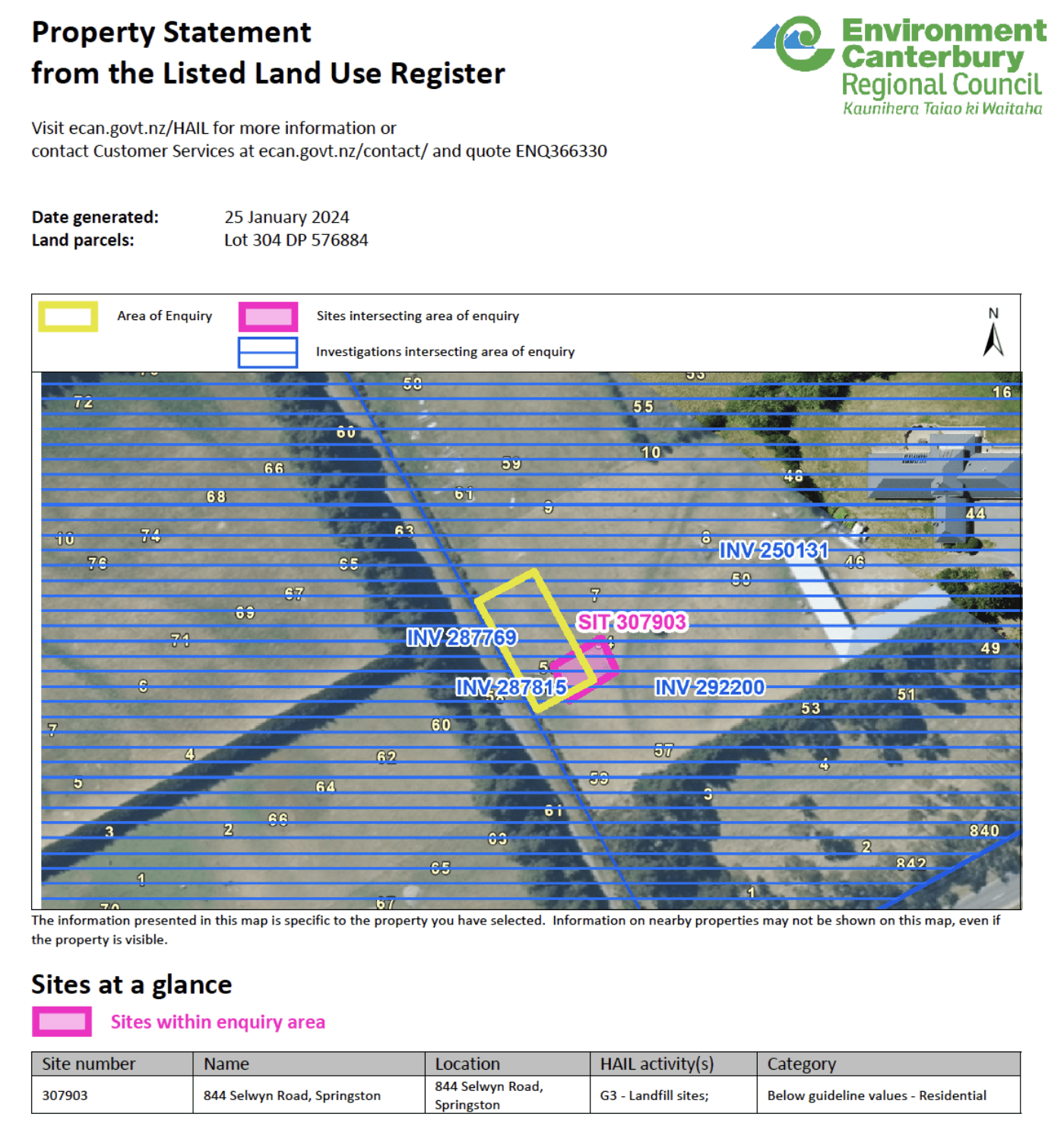This screenshot has height=1145, width=1064.
Task: Click the SIT 307903 map label
Action: click(632, 622)
